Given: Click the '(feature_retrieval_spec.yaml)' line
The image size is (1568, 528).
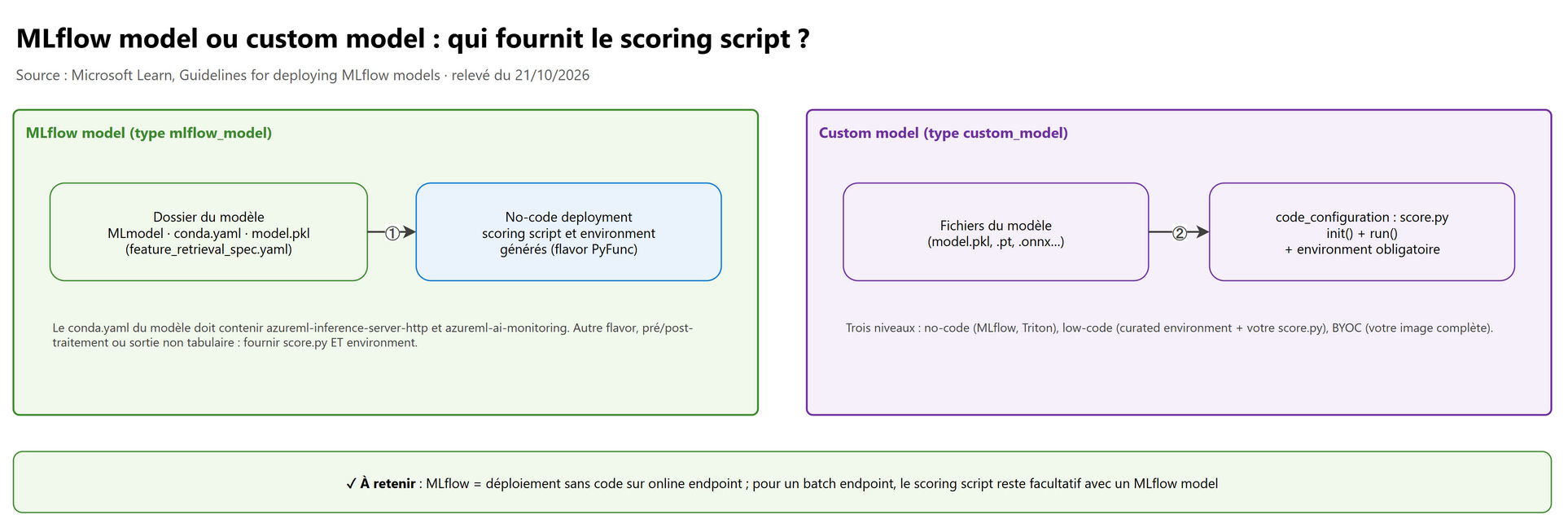Looking at the screenshot, I should (x=208, y=249).
